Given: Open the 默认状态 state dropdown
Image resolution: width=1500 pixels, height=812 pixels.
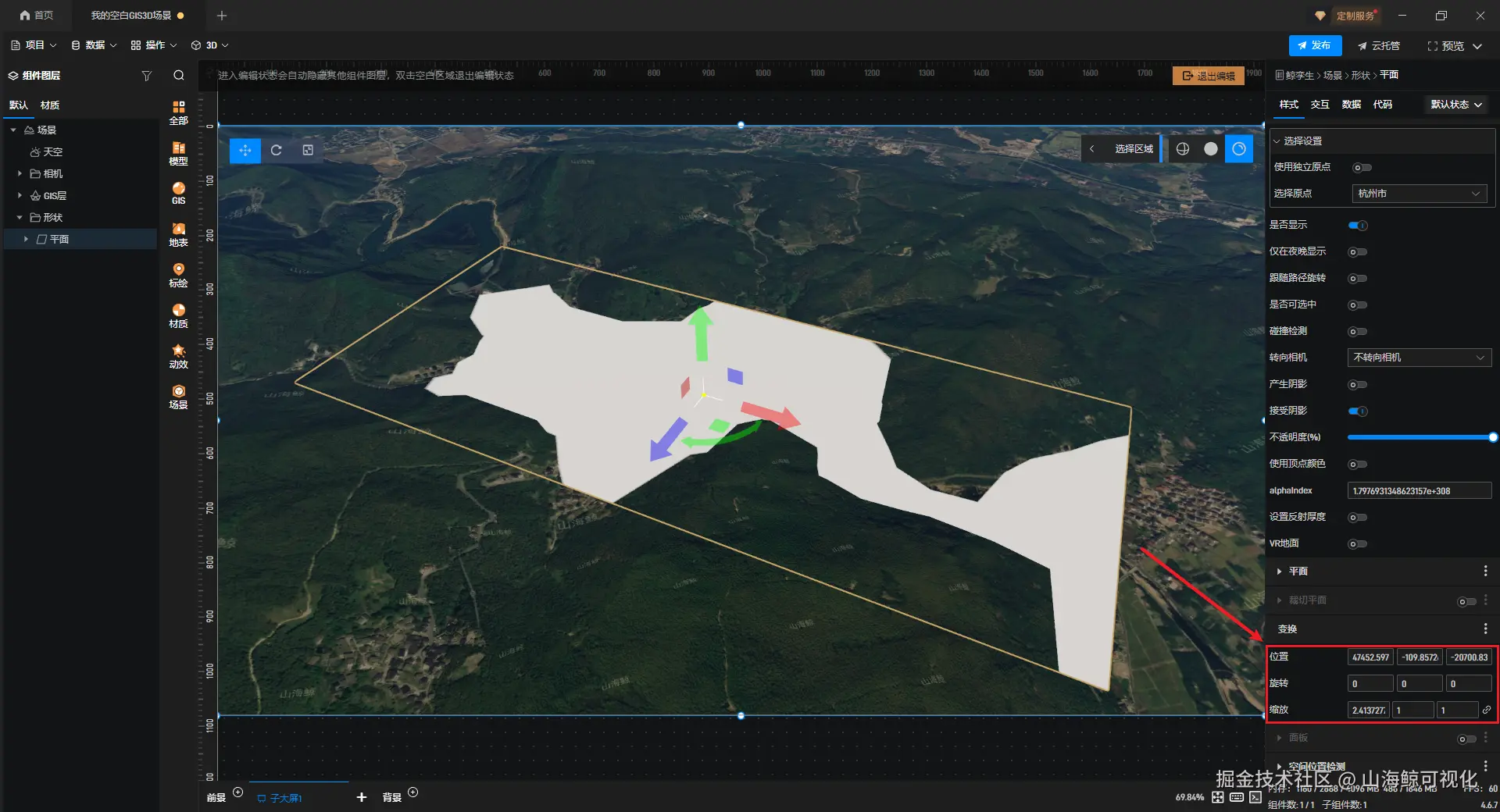Looking at the screenshot, I should point(1456,105).
